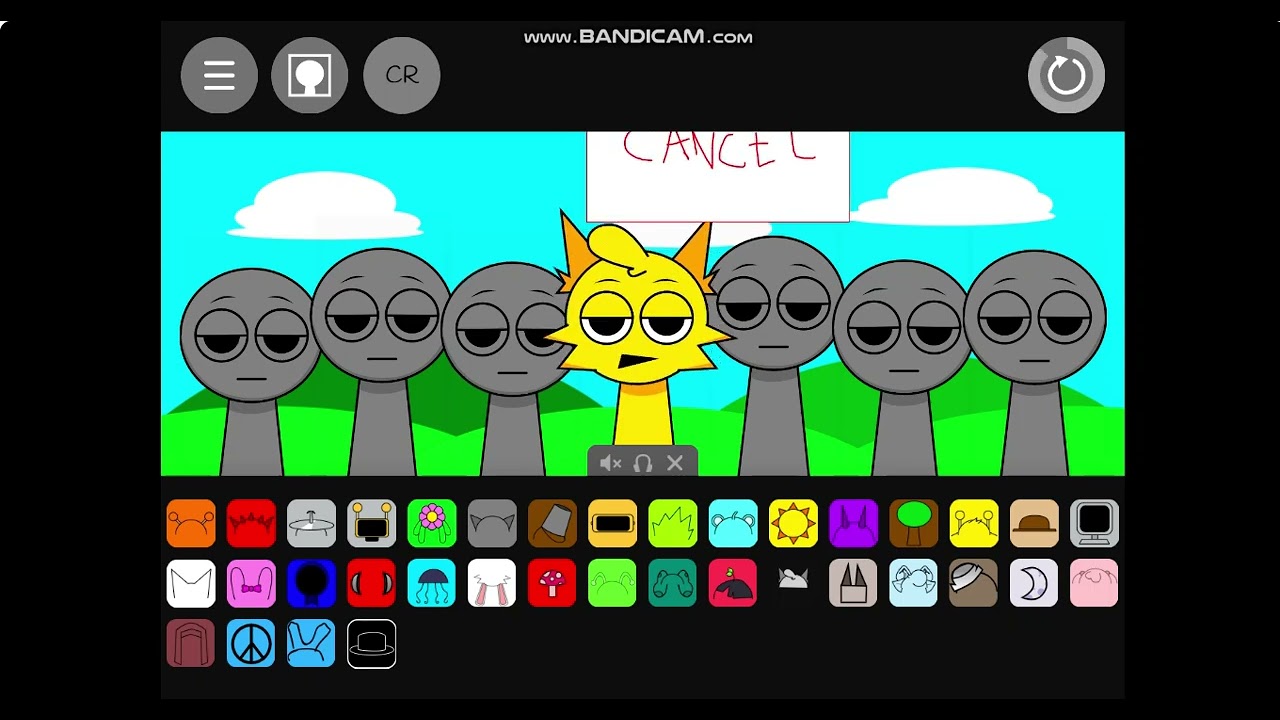
Task: Pick the maroon arch sound icon
Action: pyautogui.click(x=191, y=644)
